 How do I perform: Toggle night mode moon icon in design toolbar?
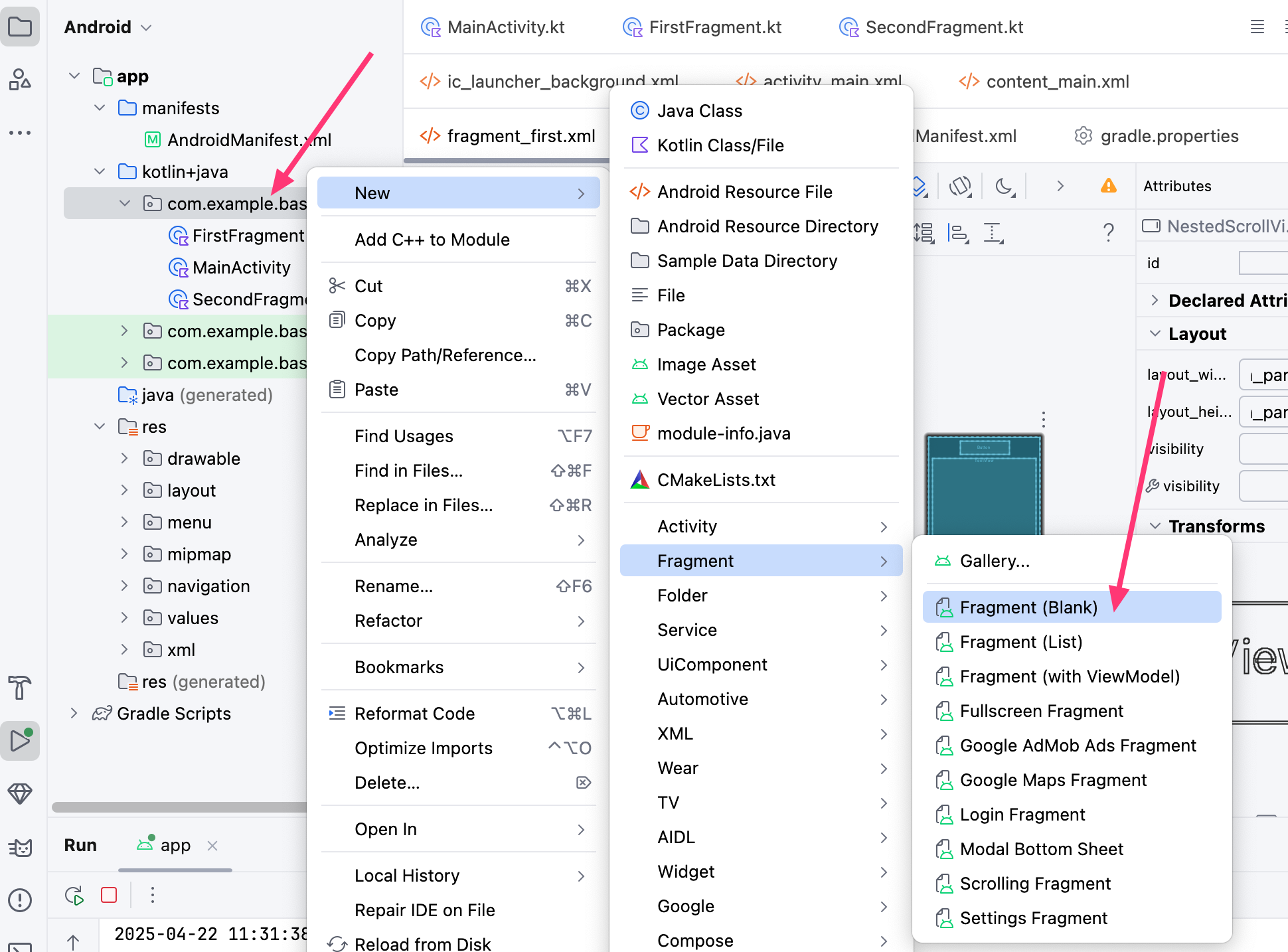(1005, 186)
